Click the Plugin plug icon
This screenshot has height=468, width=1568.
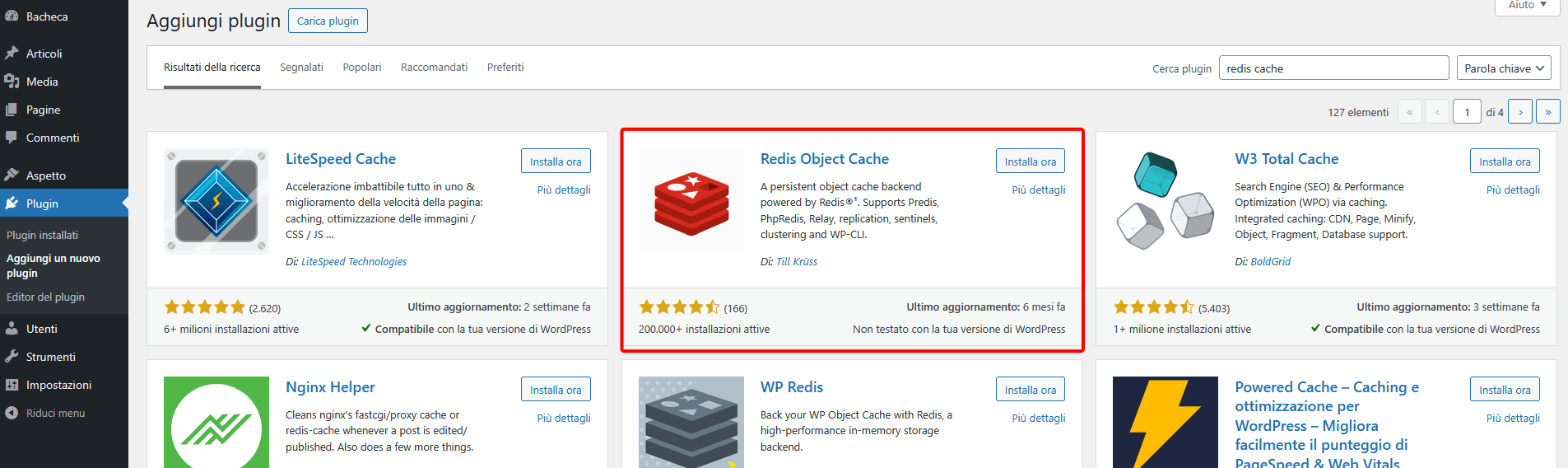pyautogui.click(x=12, y=204)
